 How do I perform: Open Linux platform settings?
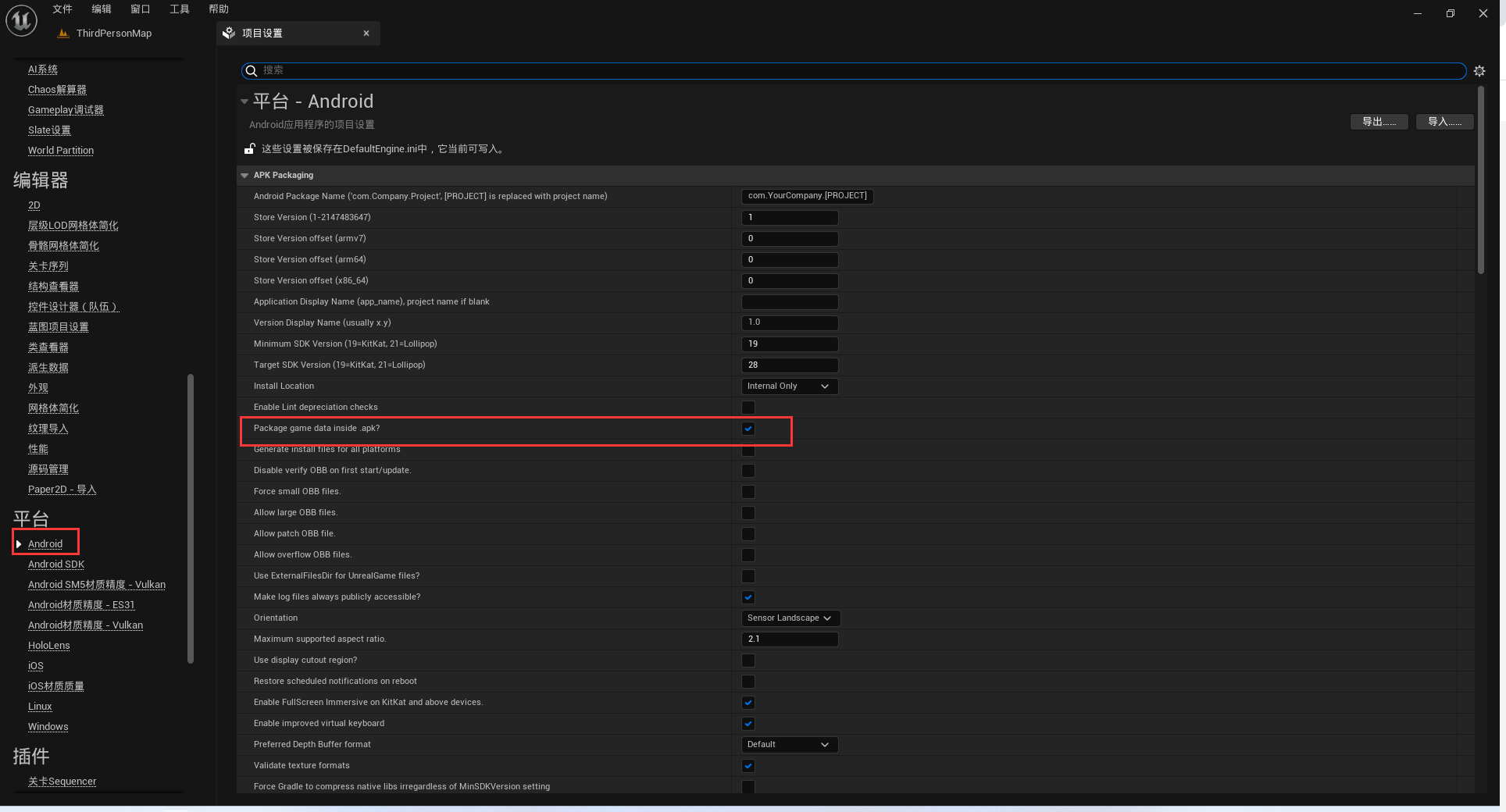pos(40,707)
